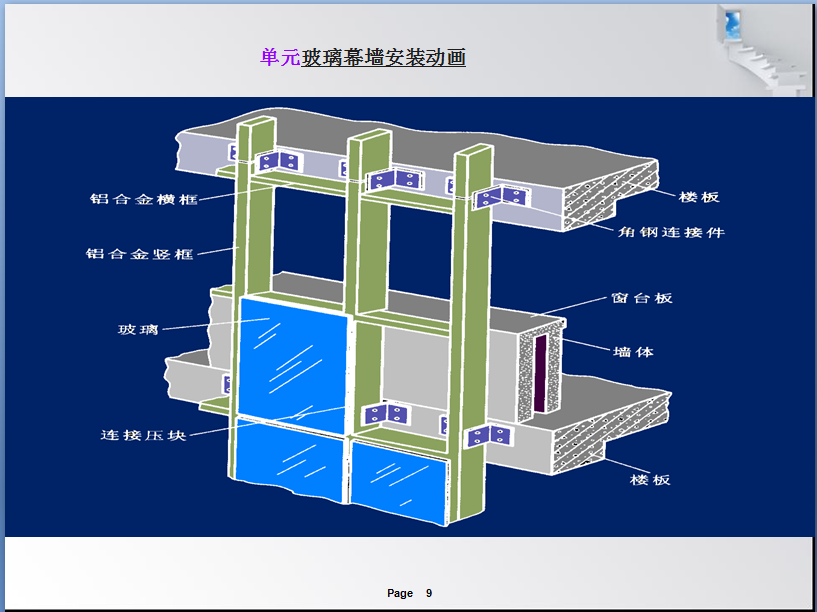Click the 玻璃 label on the left
Image resolution: width=817 pixels, height=612 pixels.
tap(138, 329)
